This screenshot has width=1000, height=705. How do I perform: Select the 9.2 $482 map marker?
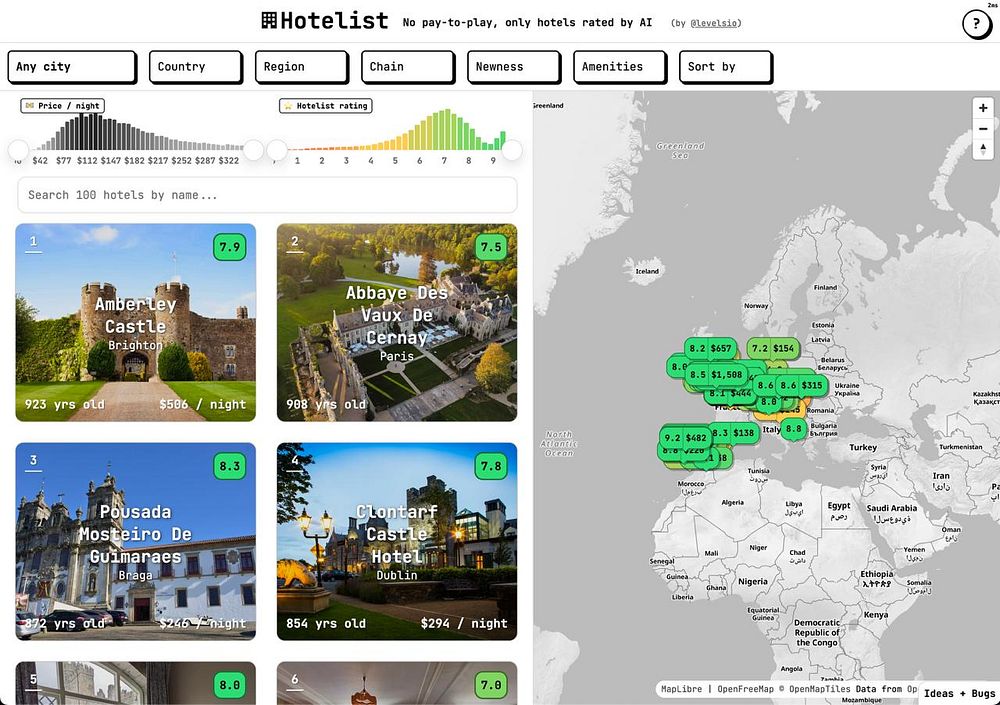point(686,438)
